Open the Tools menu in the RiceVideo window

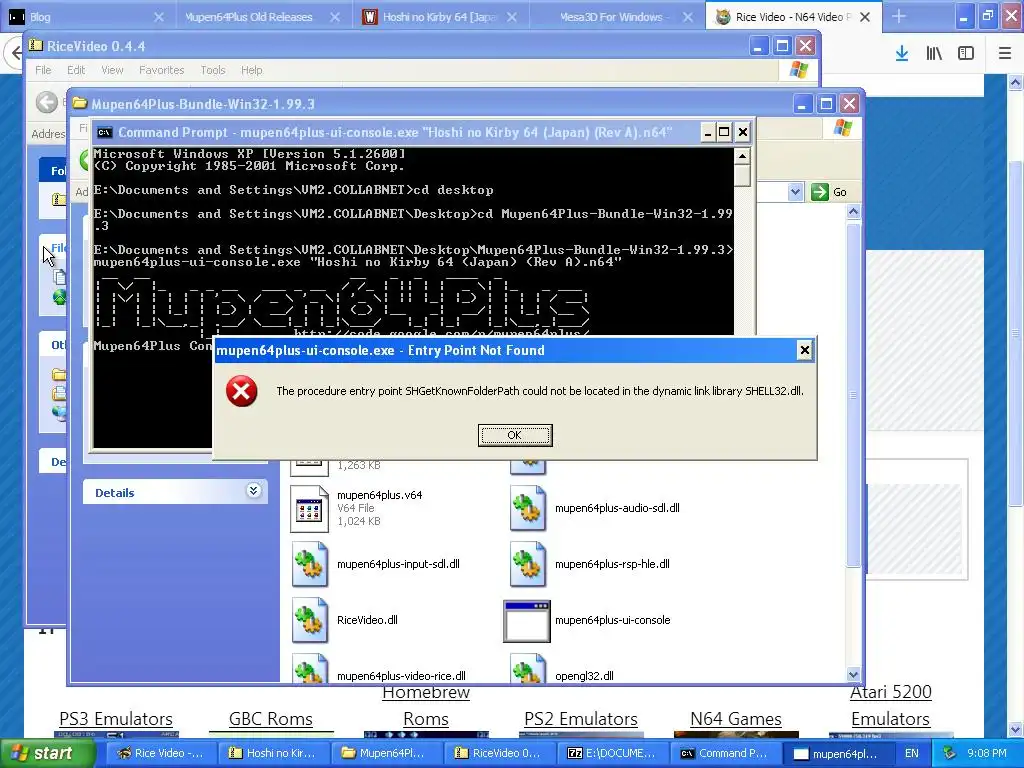(x=213, y=70)
